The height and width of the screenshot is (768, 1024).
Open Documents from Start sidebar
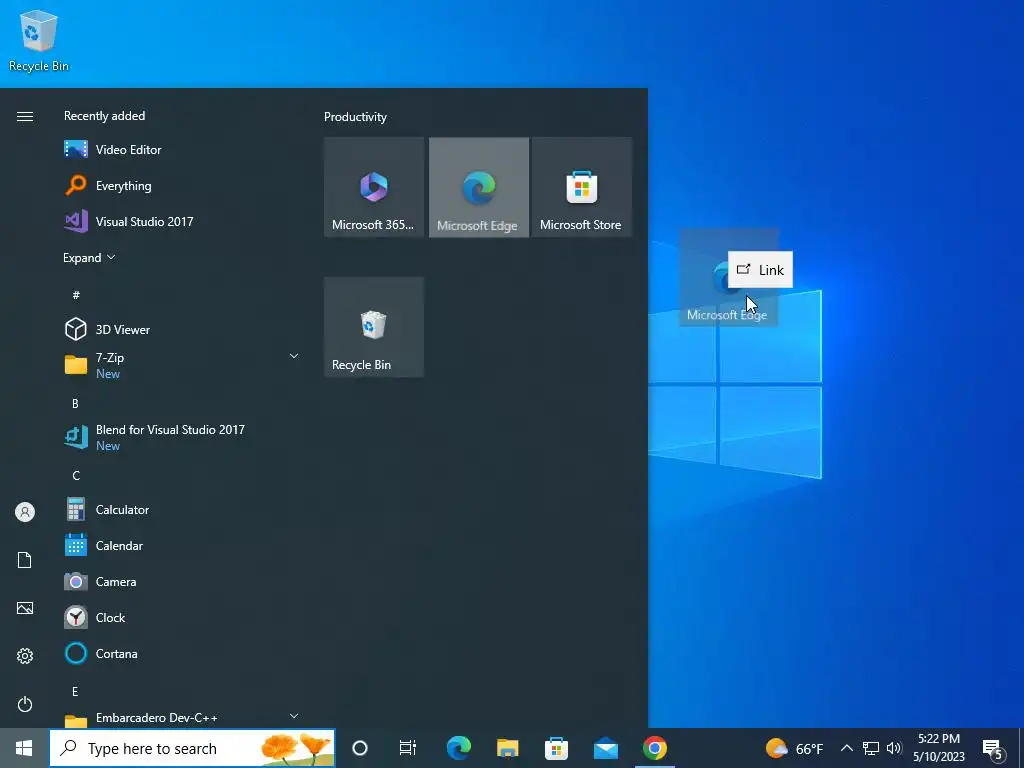click(25, 560)
